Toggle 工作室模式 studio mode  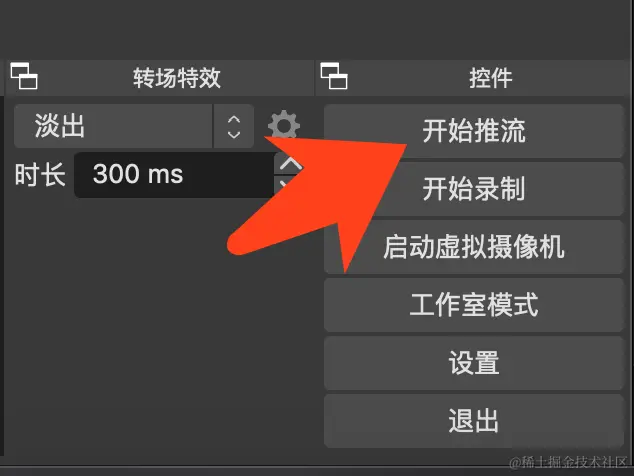tap(473, 305)
